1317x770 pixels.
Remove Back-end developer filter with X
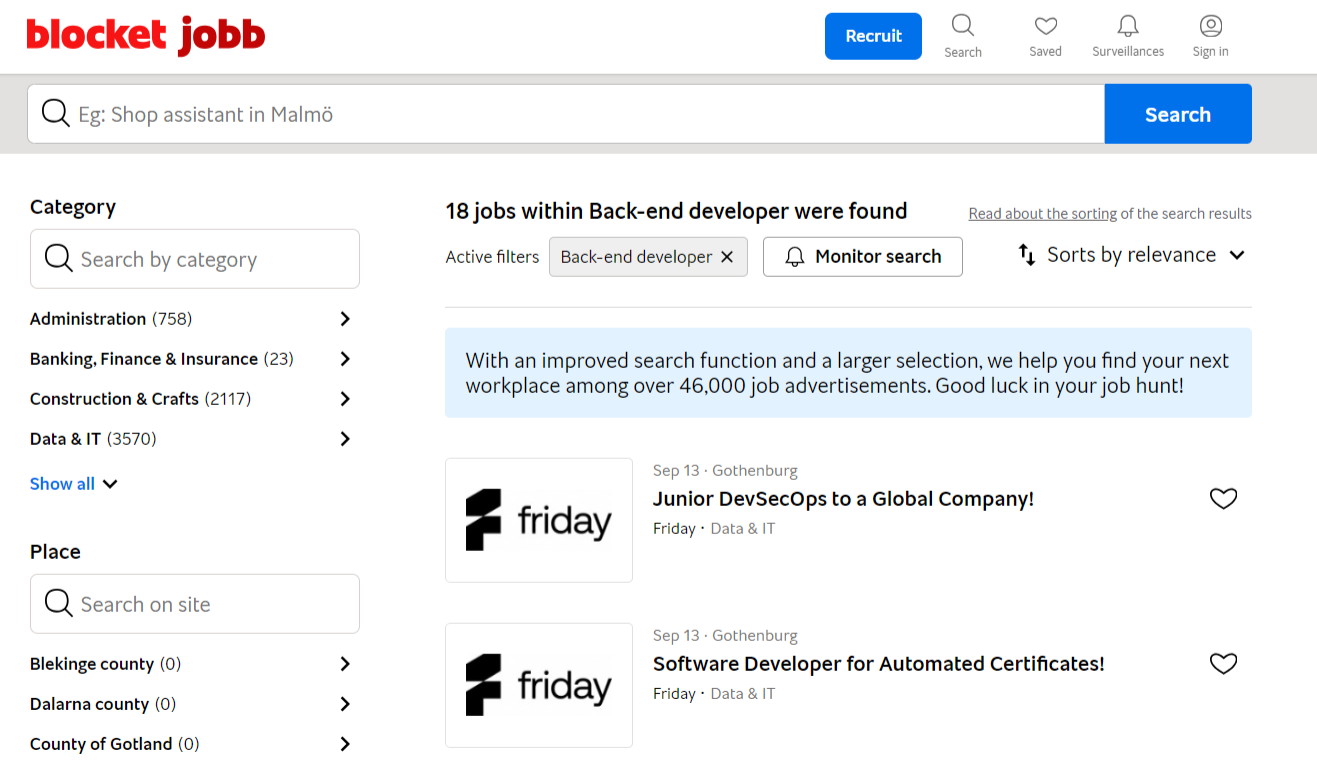tap(727, 257)
